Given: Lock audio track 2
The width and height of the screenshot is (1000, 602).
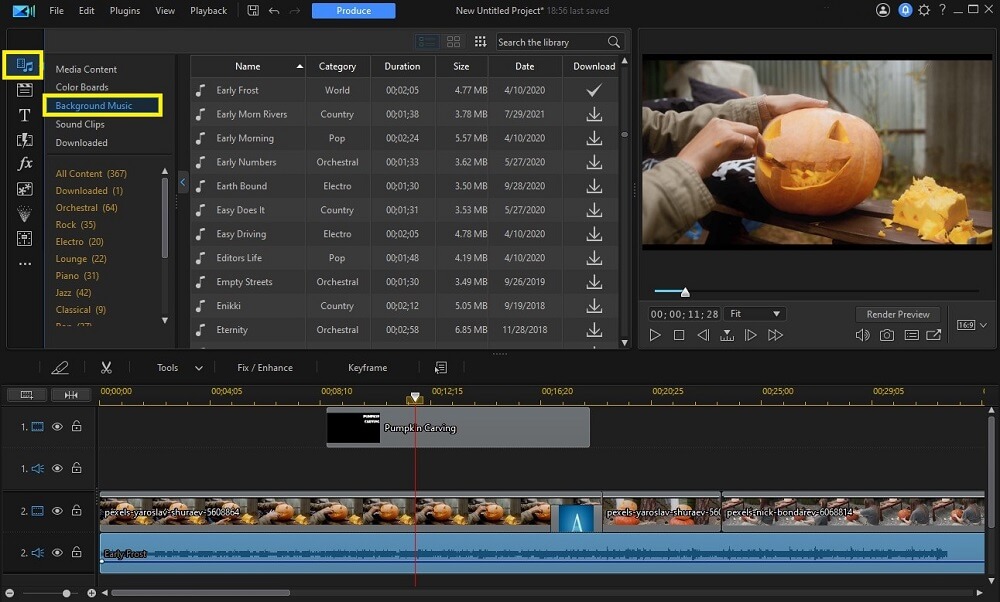Looking at the screenshot, I should pyautogui.click(x=77, y=552).
